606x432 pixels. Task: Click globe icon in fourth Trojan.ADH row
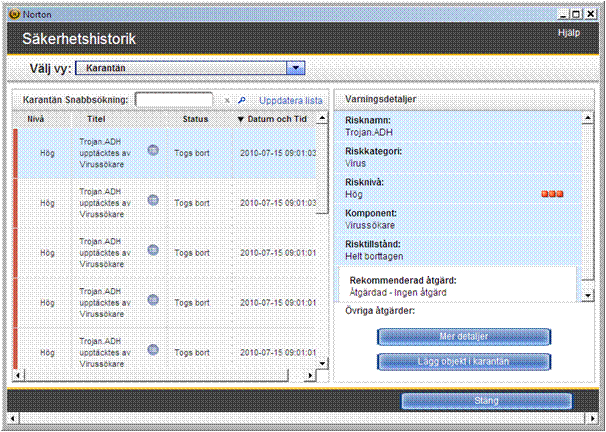tap(153, 300)
